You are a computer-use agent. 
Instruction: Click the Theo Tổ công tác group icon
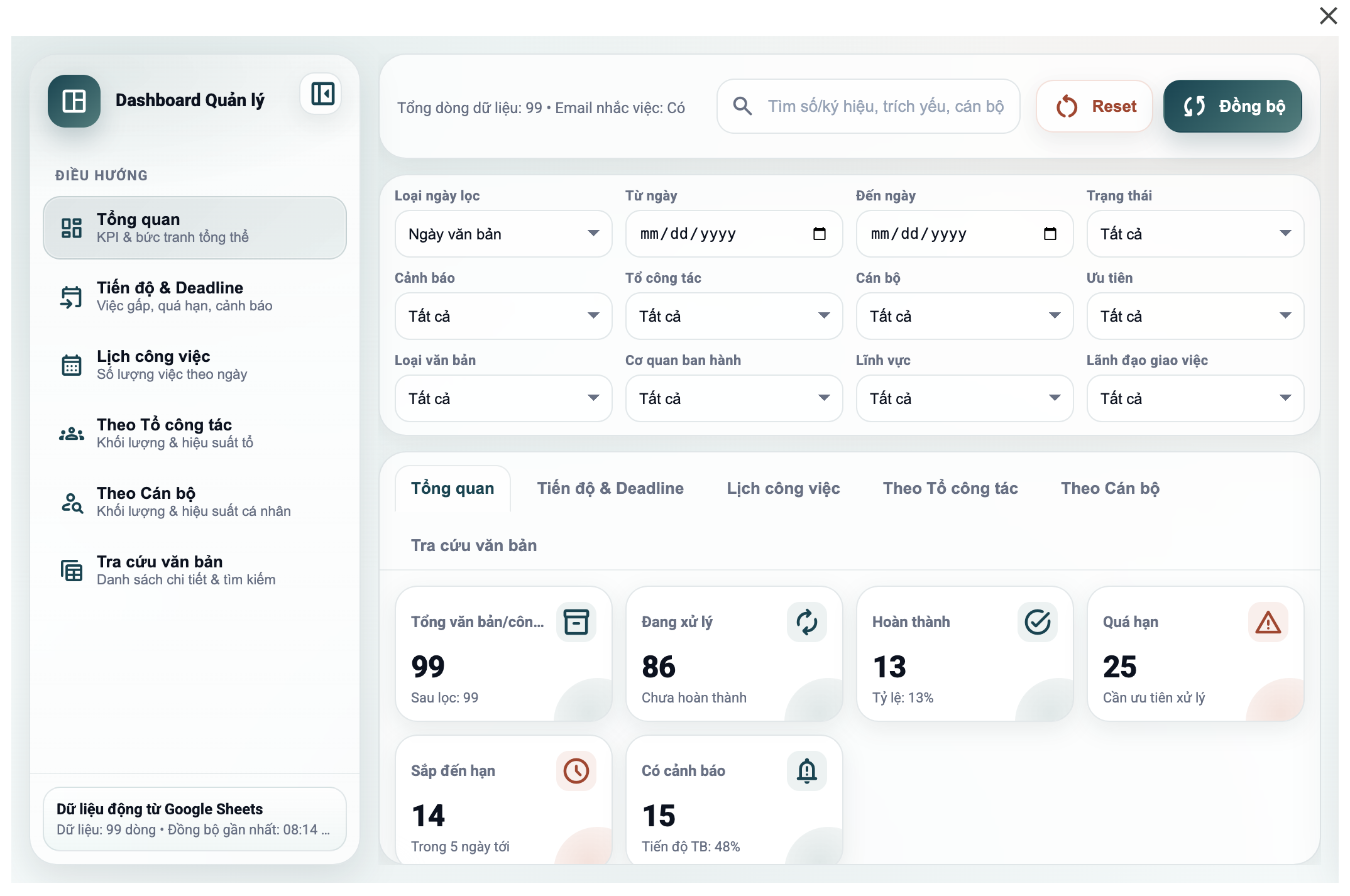click(x=72, y=433)
